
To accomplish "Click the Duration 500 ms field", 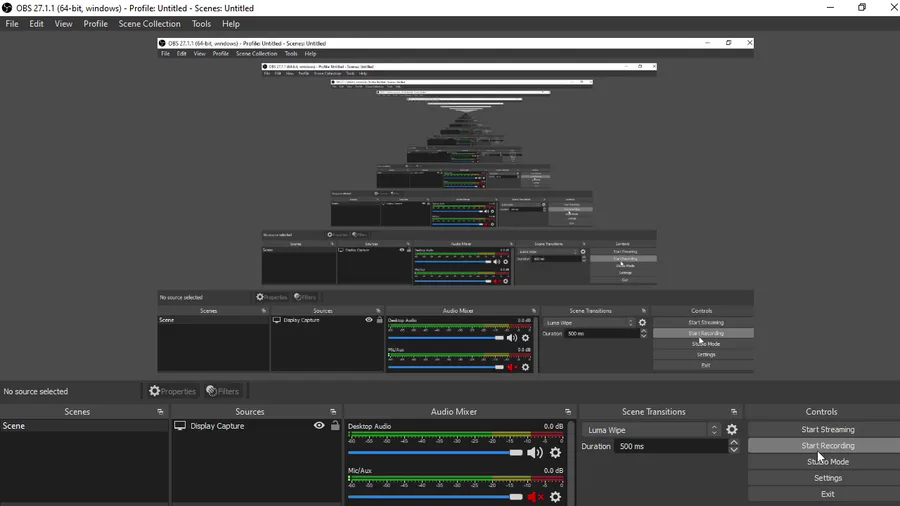I will [671, 446].
